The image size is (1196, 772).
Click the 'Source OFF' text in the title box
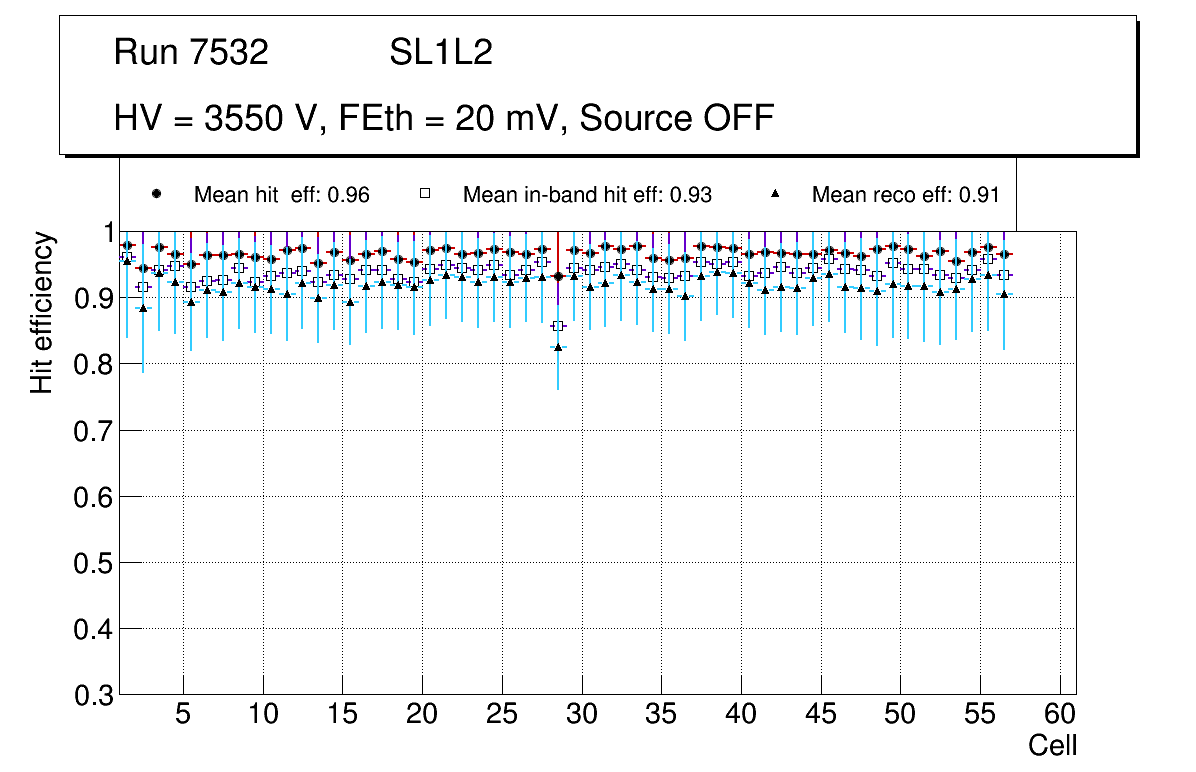point(677,118)
